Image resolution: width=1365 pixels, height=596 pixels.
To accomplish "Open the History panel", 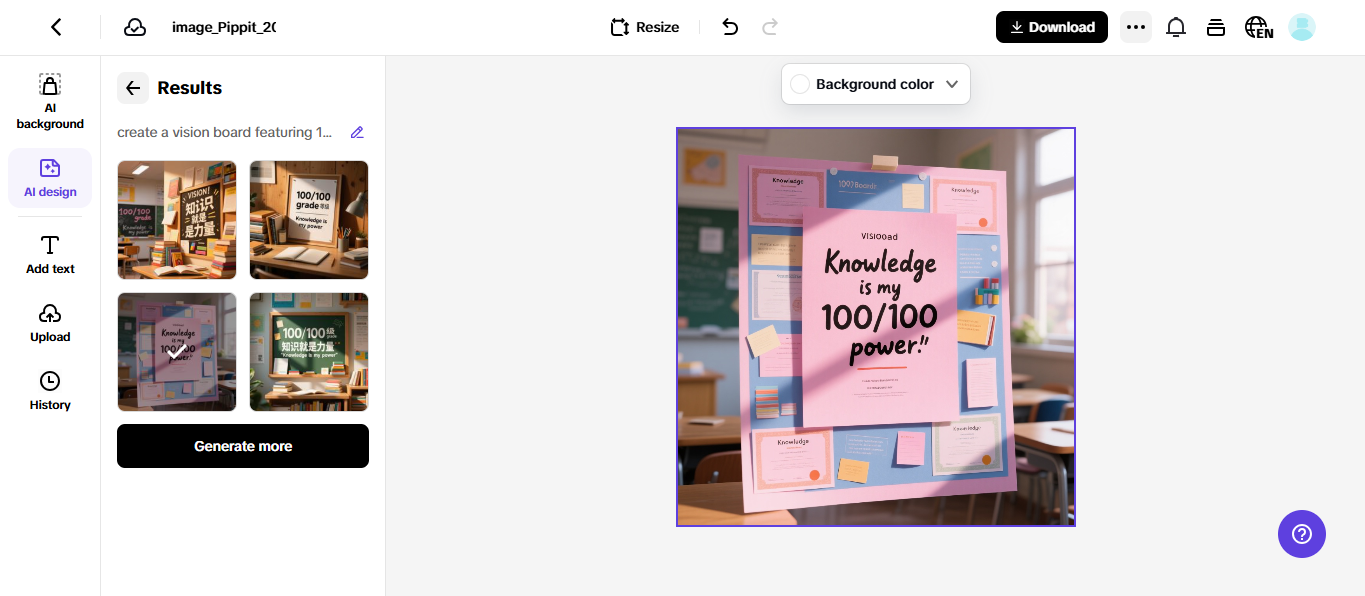I will pos(50,391).
